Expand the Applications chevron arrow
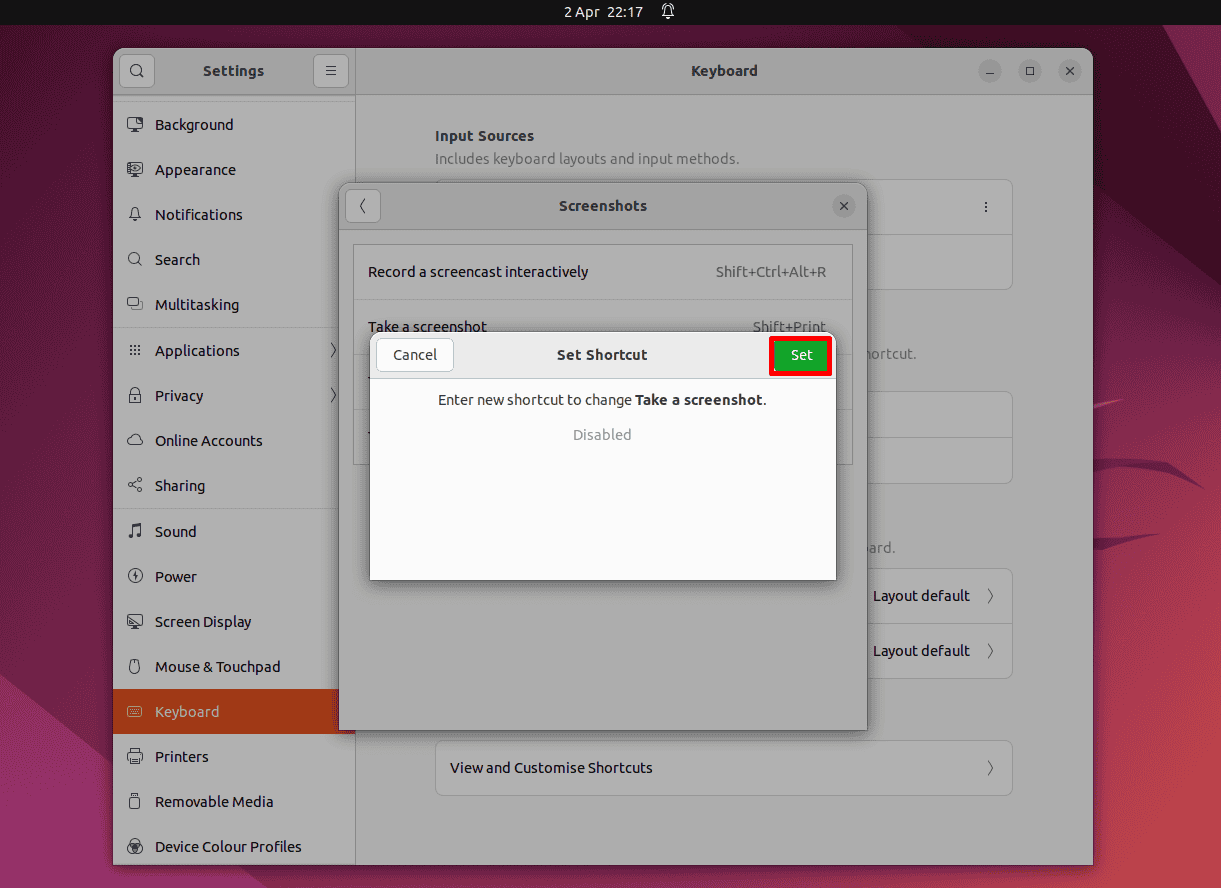This screenshot has width=1221, height=888. pos(333,351)
